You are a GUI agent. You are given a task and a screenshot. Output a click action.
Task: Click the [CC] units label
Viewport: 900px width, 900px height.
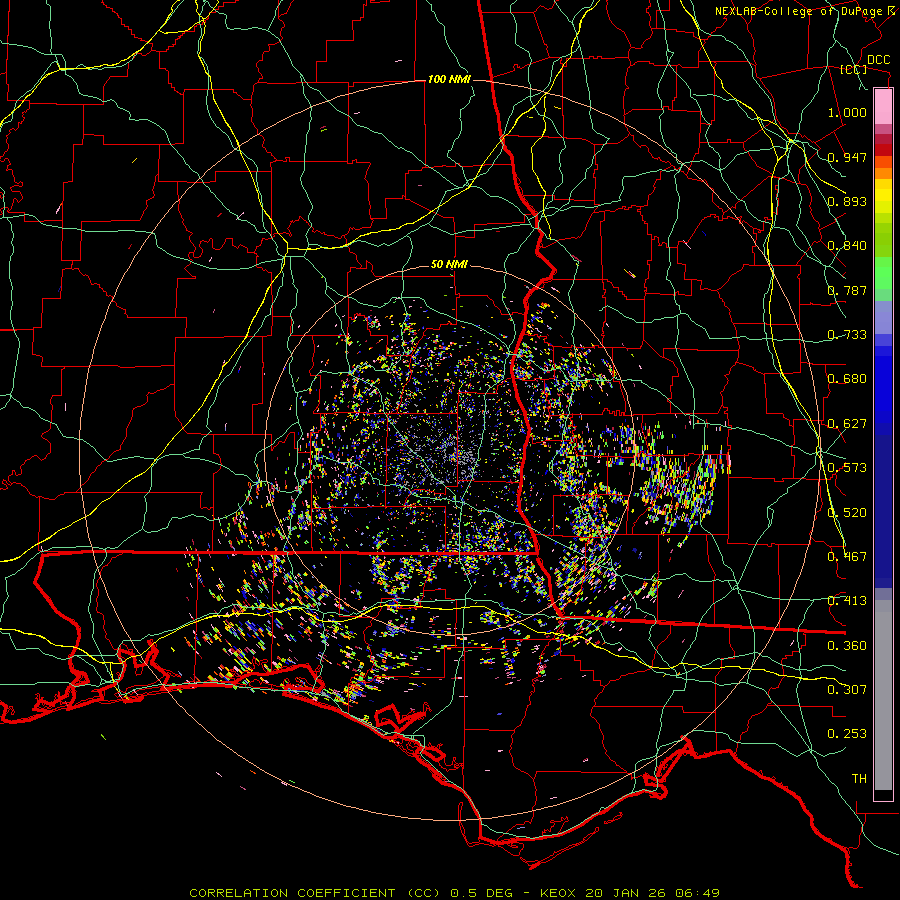854,69
